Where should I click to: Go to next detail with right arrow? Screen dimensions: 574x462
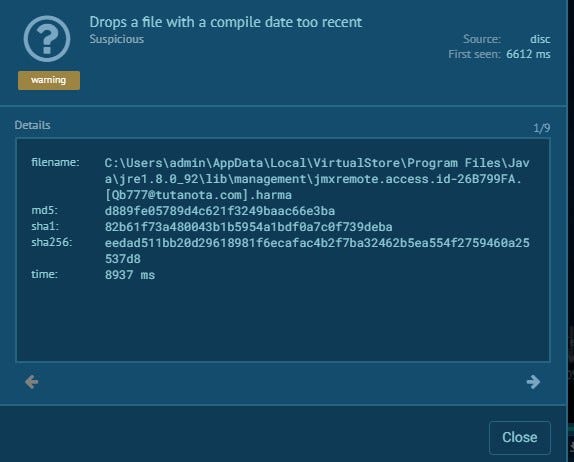(533, 382)
